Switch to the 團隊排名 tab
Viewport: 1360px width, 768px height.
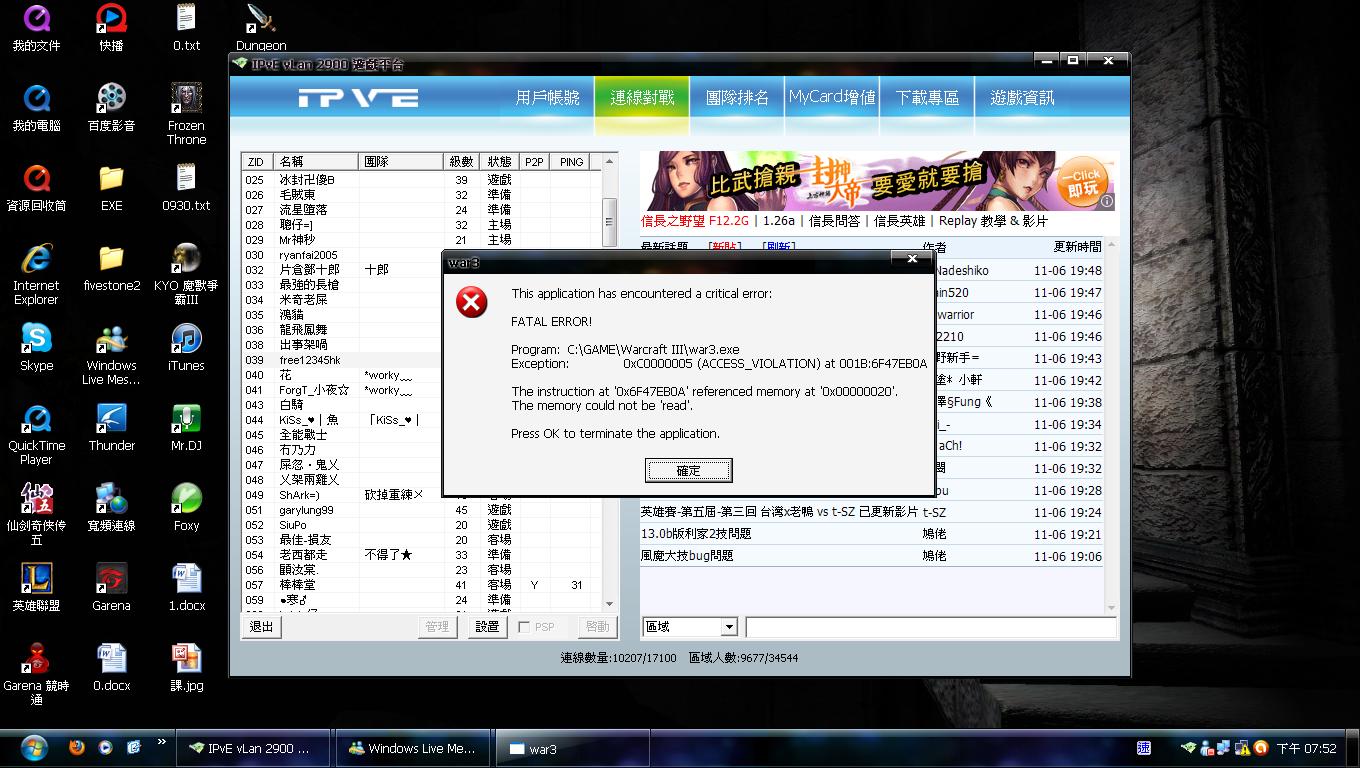(737, 98)
